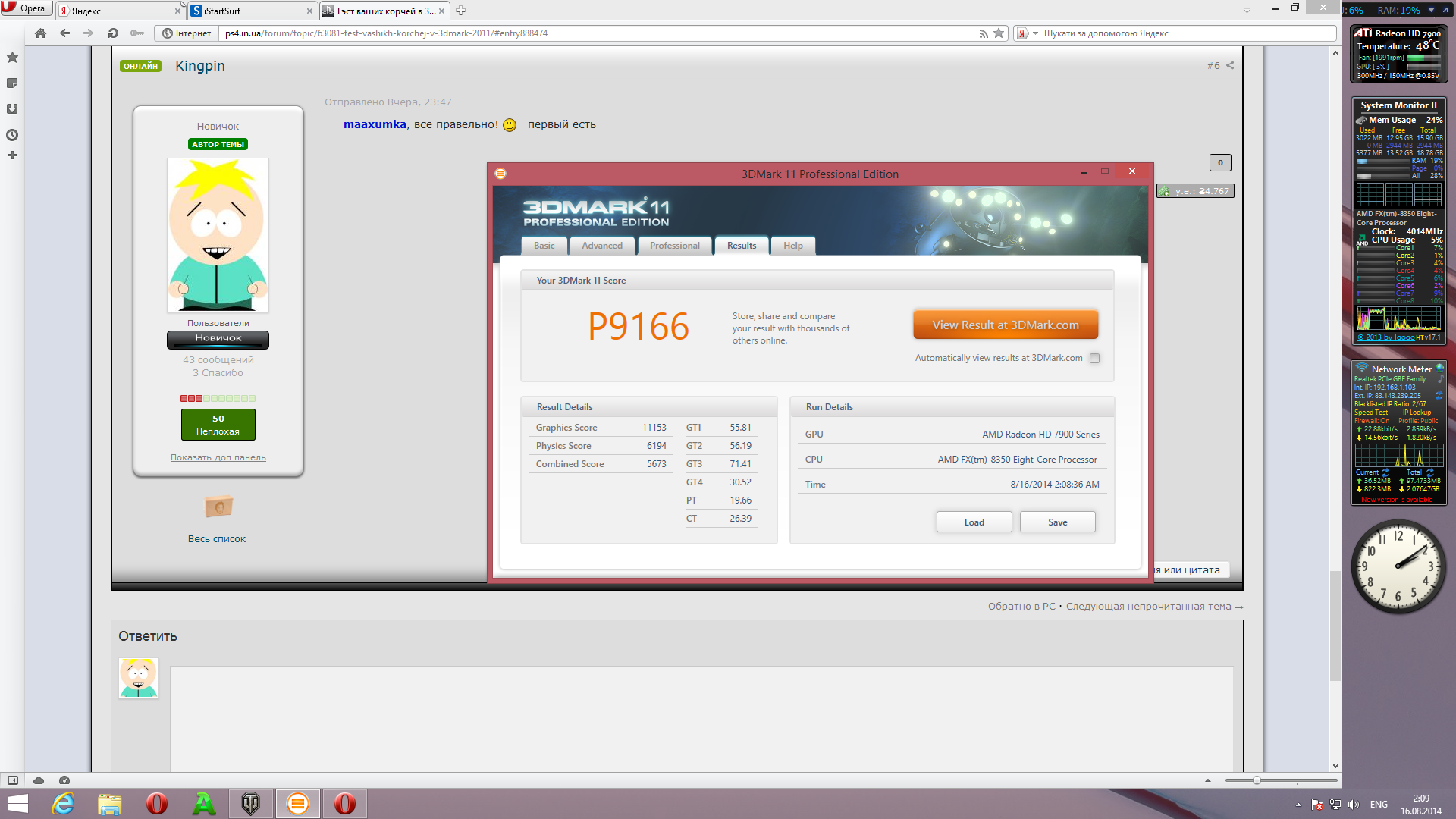Image resolution: width=1456 pixels, height=819 pixels.
Task: Open Downloads panel in Opera sidebar
Action: pos(12,109)
